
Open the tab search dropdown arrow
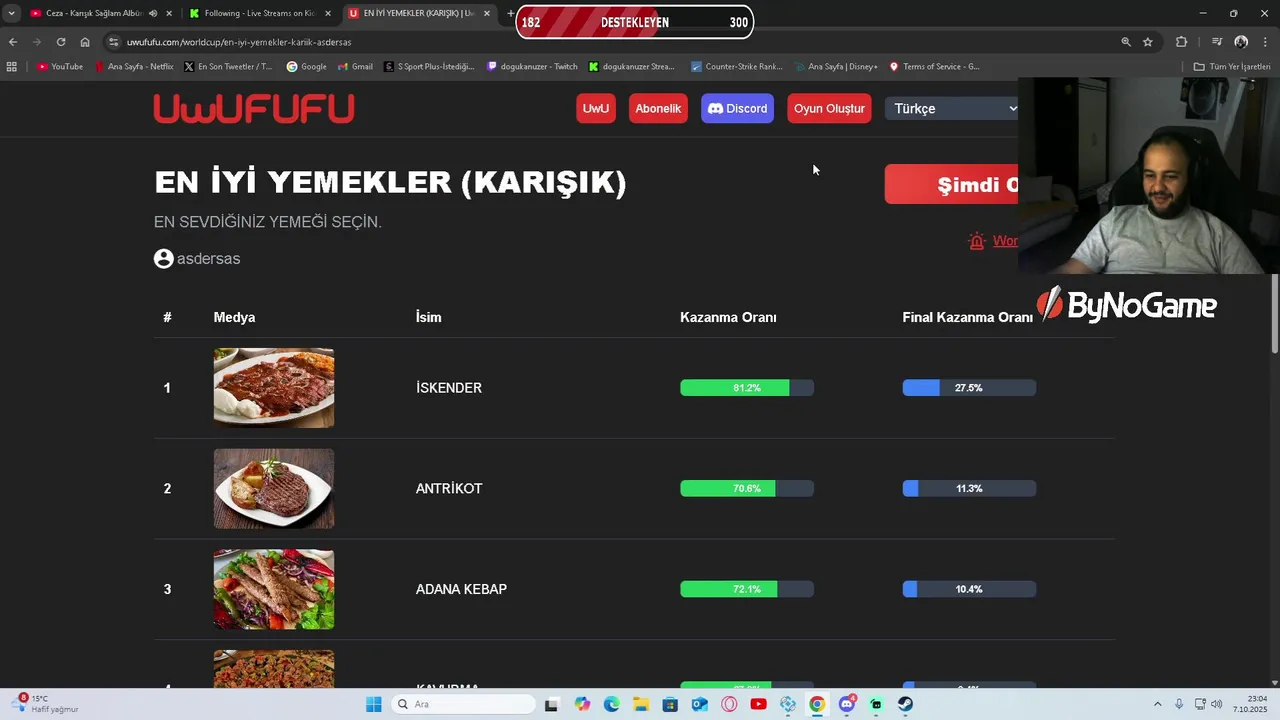point(11,13)
